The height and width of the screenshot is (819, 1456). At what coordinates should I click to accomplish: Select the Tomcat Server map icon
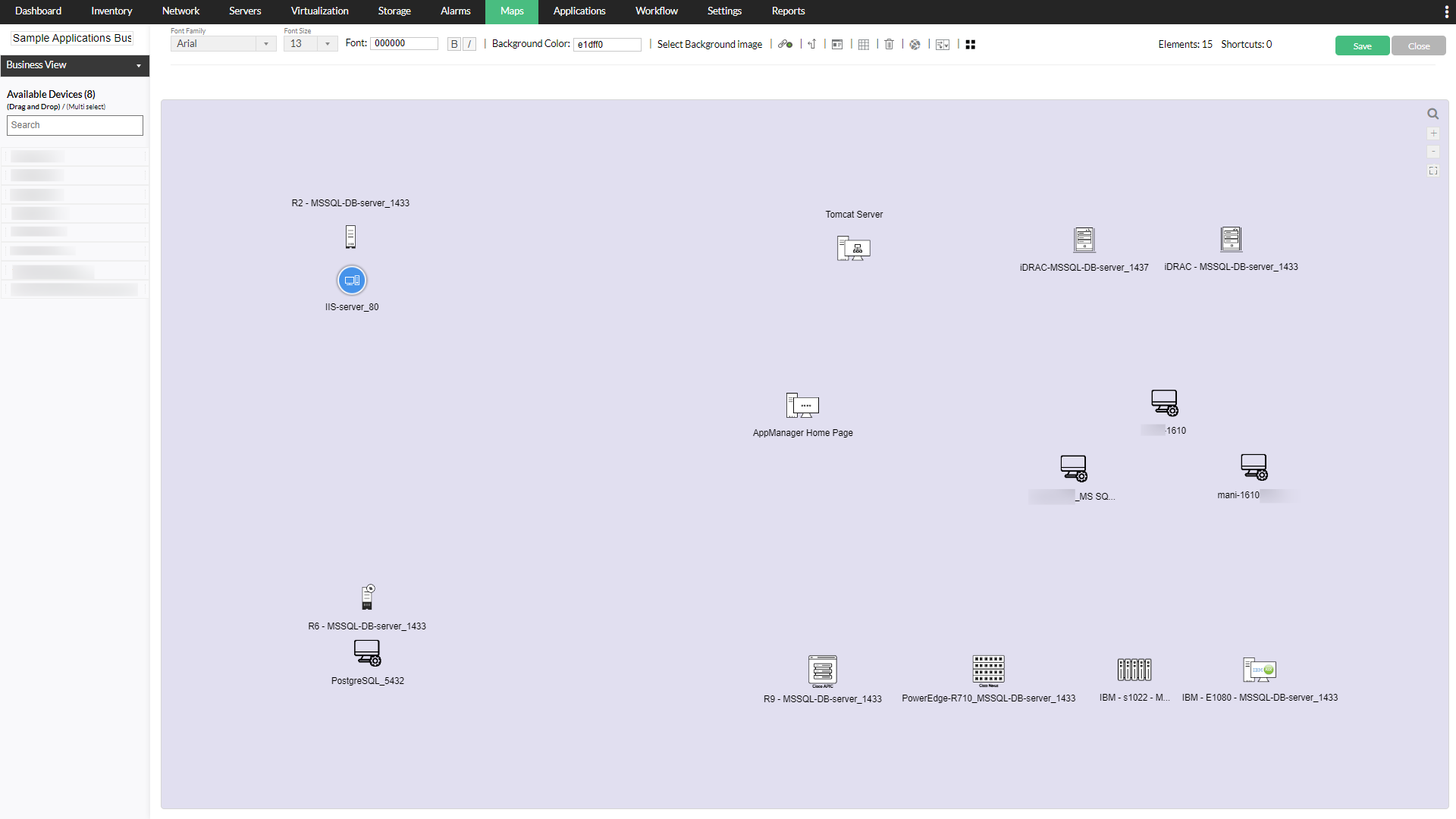tap(854, 248)
